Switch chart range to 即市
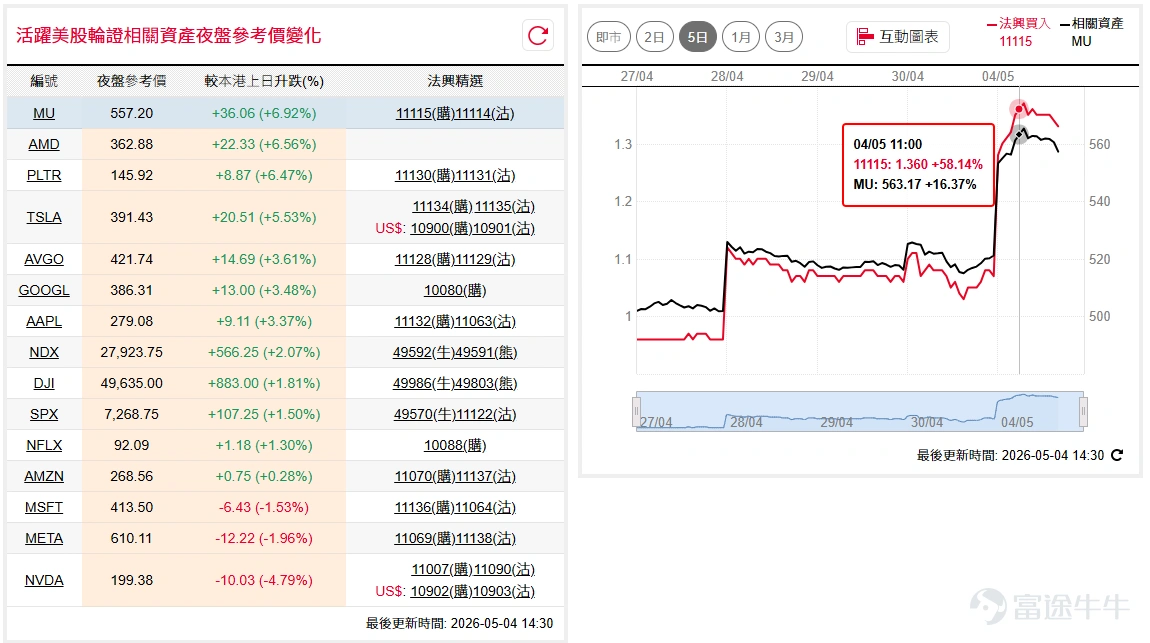 click(609, 37)
